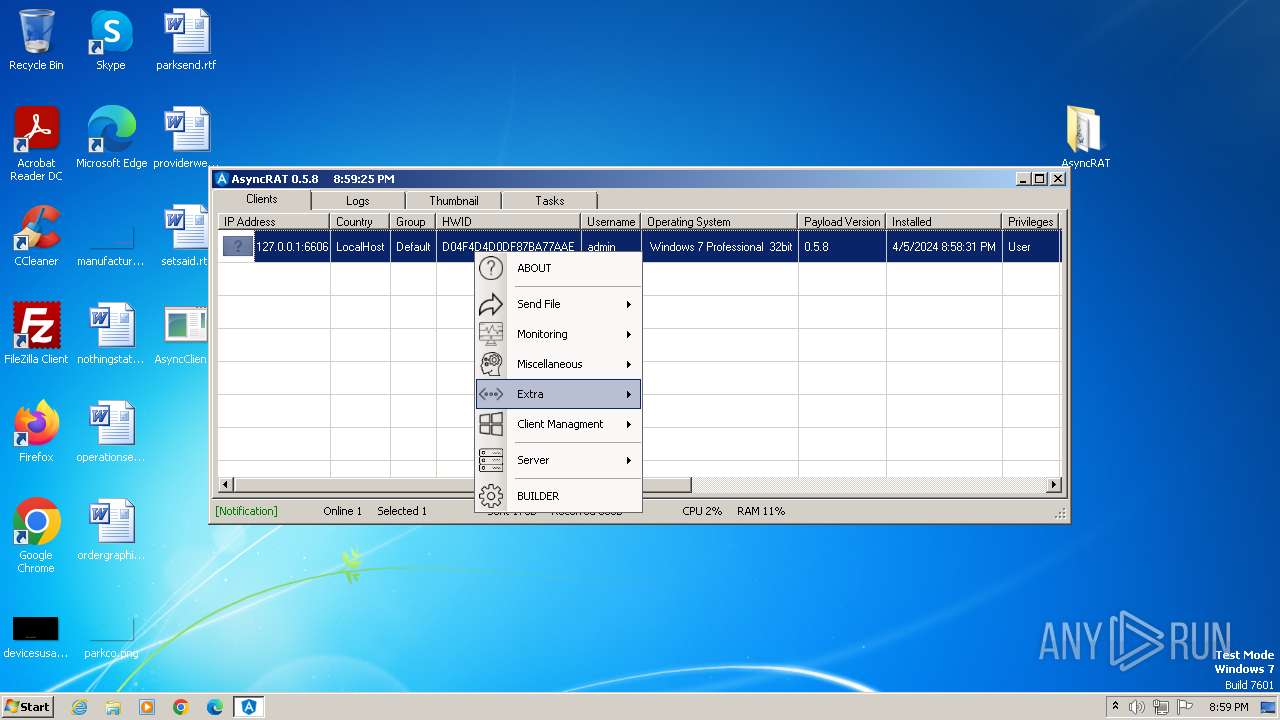Click AsyncRAT taskbar button
The height and width of the screenshot is (720, 1280).
click(248, 707)
